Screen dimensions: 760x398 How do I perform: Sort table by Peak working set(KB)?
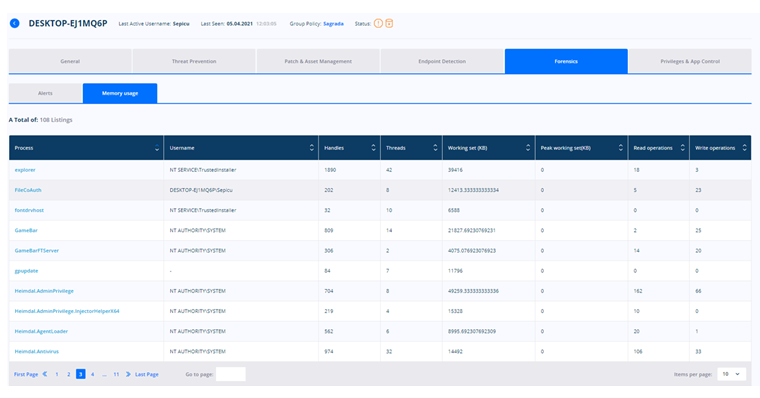coord(620,148)
